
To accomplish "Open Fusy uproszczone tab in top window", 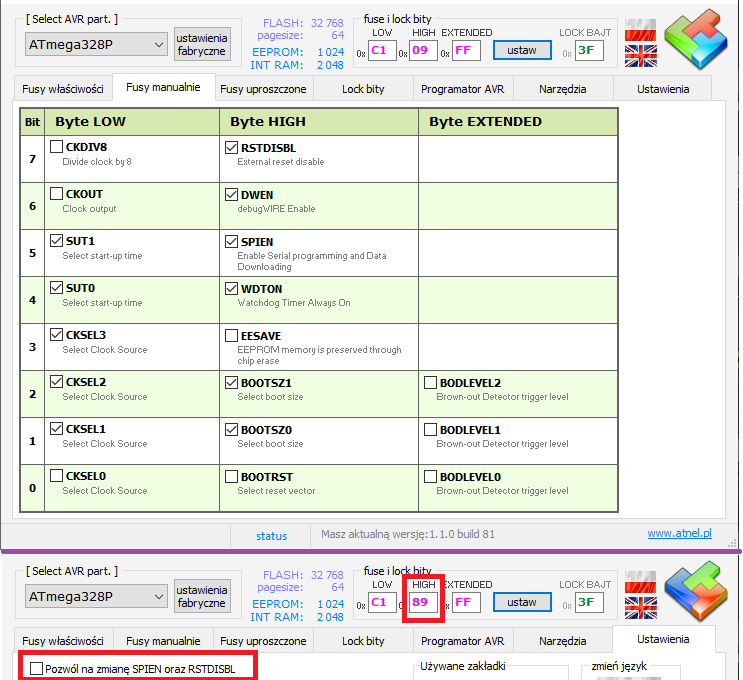I will (x=263, y=89).
